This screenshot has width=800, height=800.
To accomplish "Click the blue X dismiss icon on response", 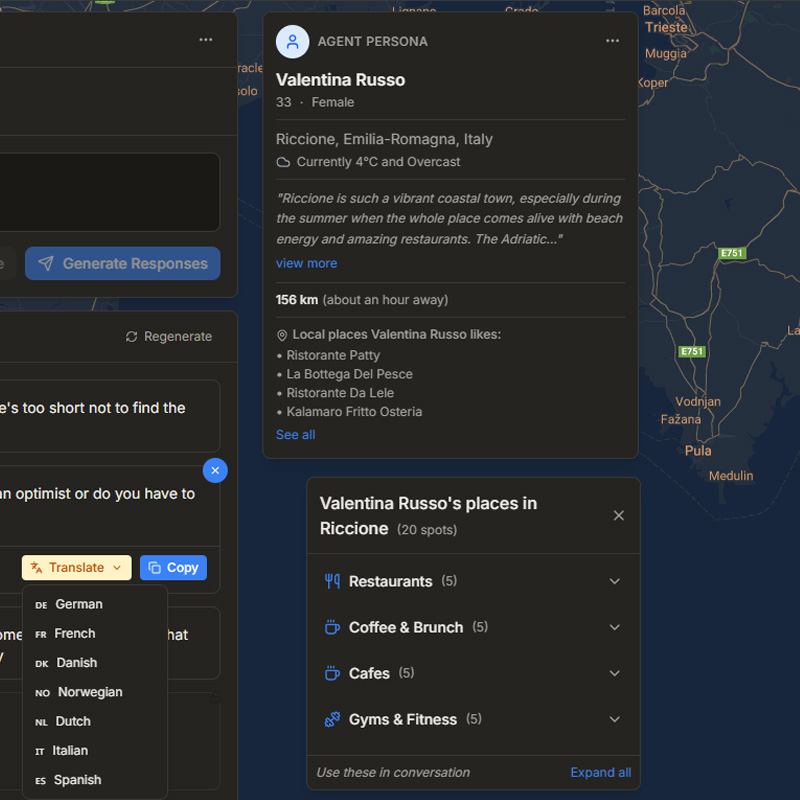I will pos(215,470).
